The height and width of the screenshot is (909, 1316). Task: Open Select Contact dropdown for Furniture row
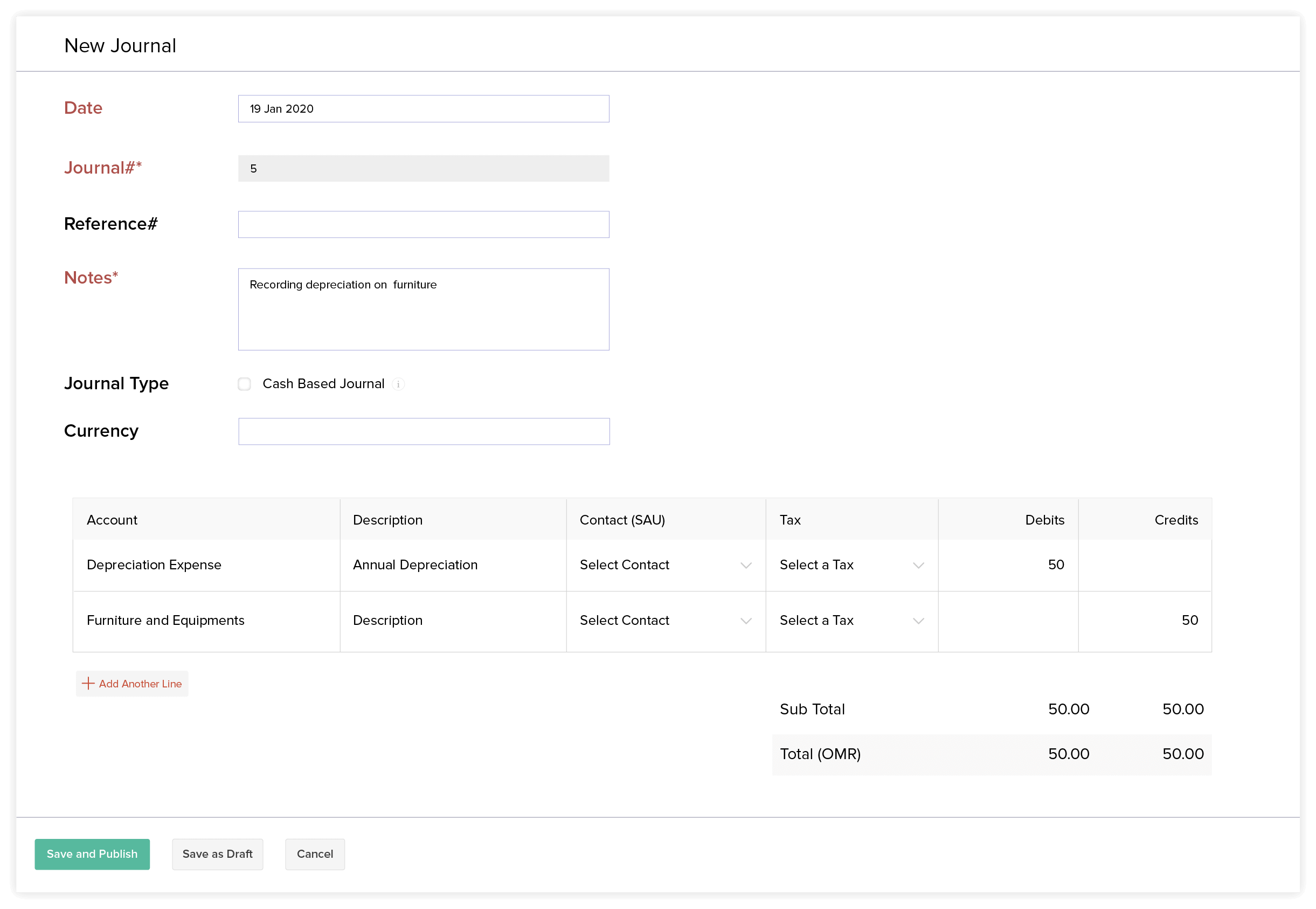coord(665,620)
